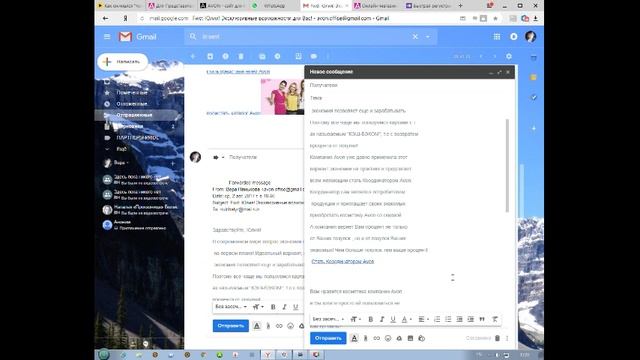Screen dimensions: 640x360
Task: Delete the open conversation from the Gmail toolbar
Action: pyautogui.click(x=241, y=56)
